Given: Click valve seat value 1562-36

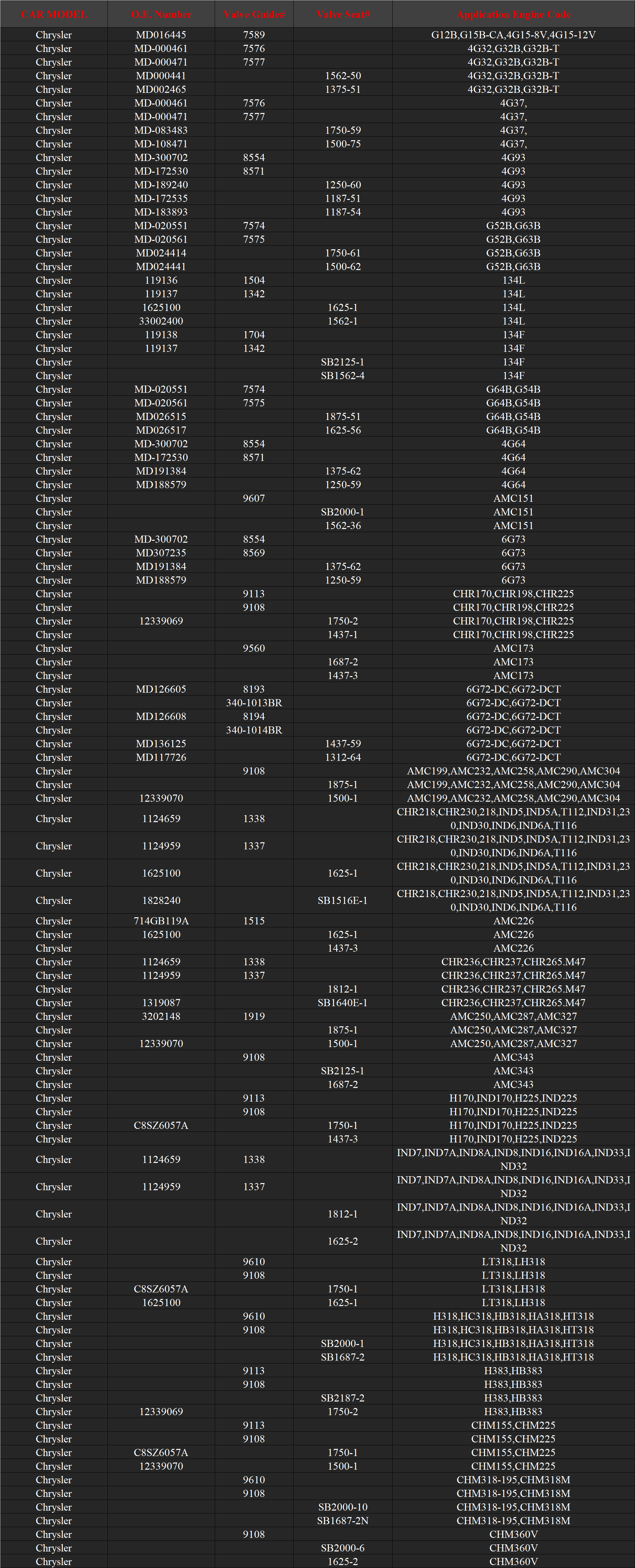Looking at the screenshot, I should pos(343,525).
